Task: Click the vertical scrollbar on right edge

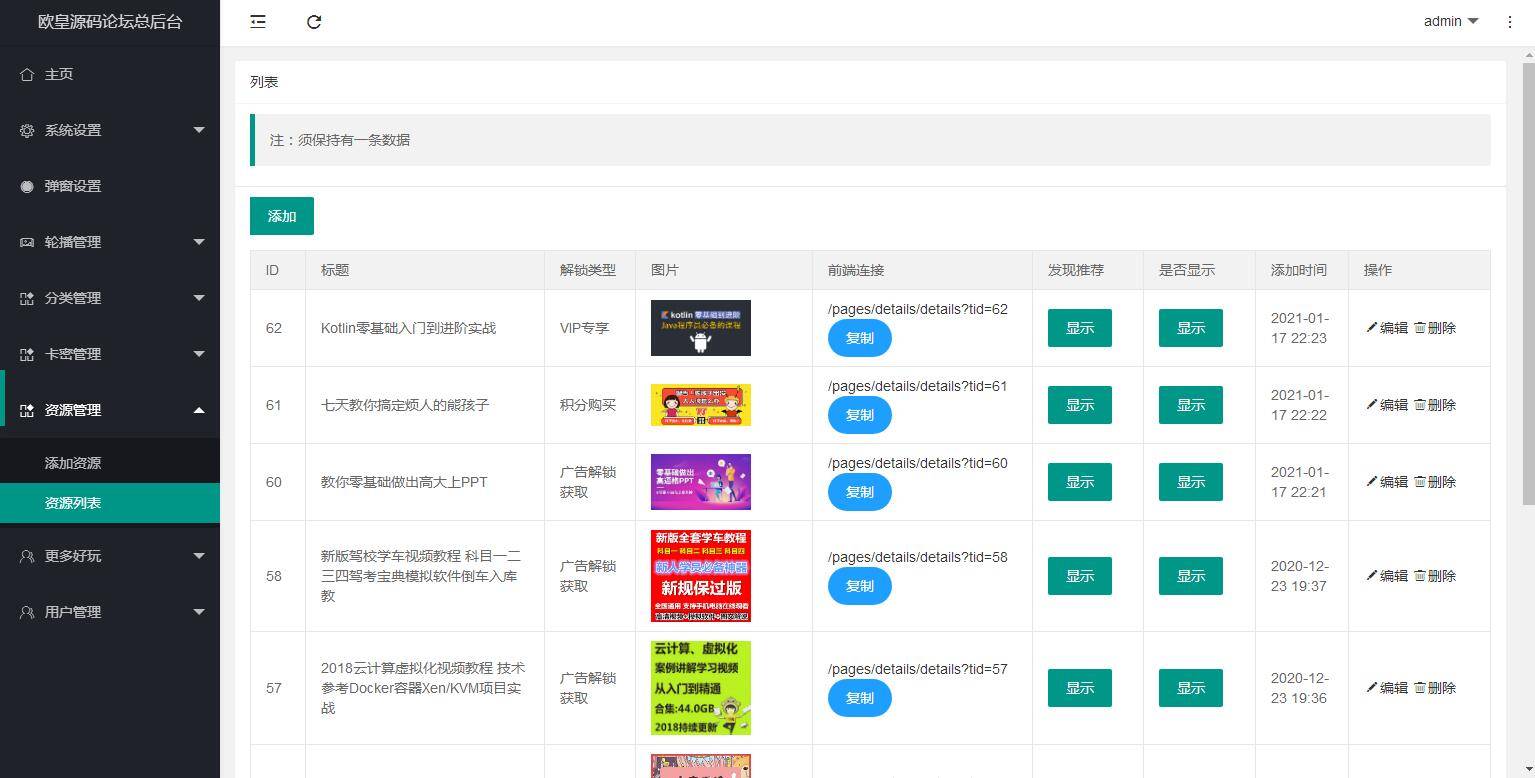Action: tap(1527, 300)
